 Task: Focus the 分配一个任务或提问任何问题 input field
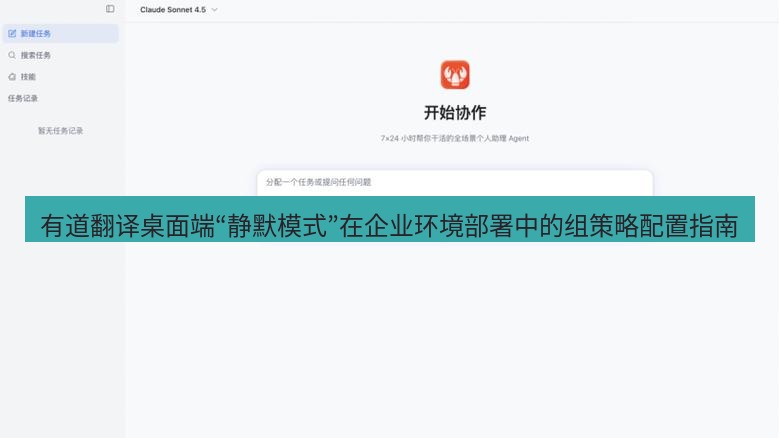point(455,183)
